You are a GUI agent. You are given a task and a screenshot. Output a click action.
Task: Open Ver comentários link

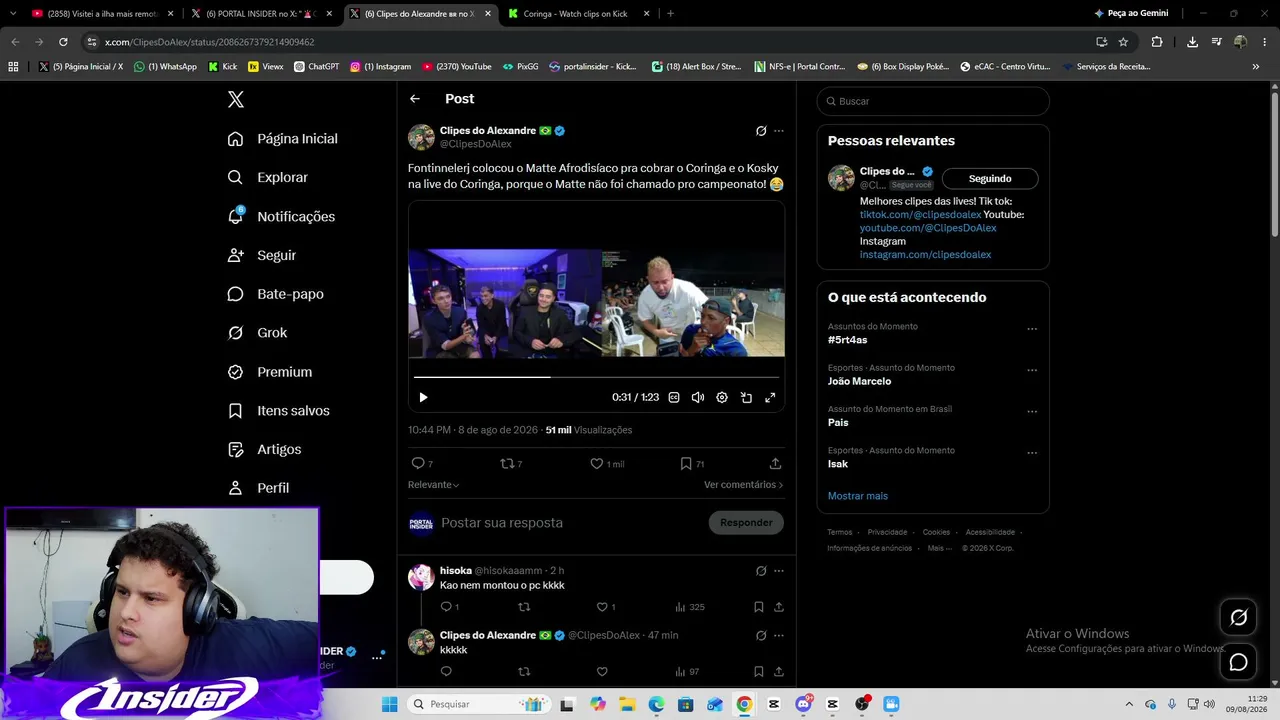744,485
